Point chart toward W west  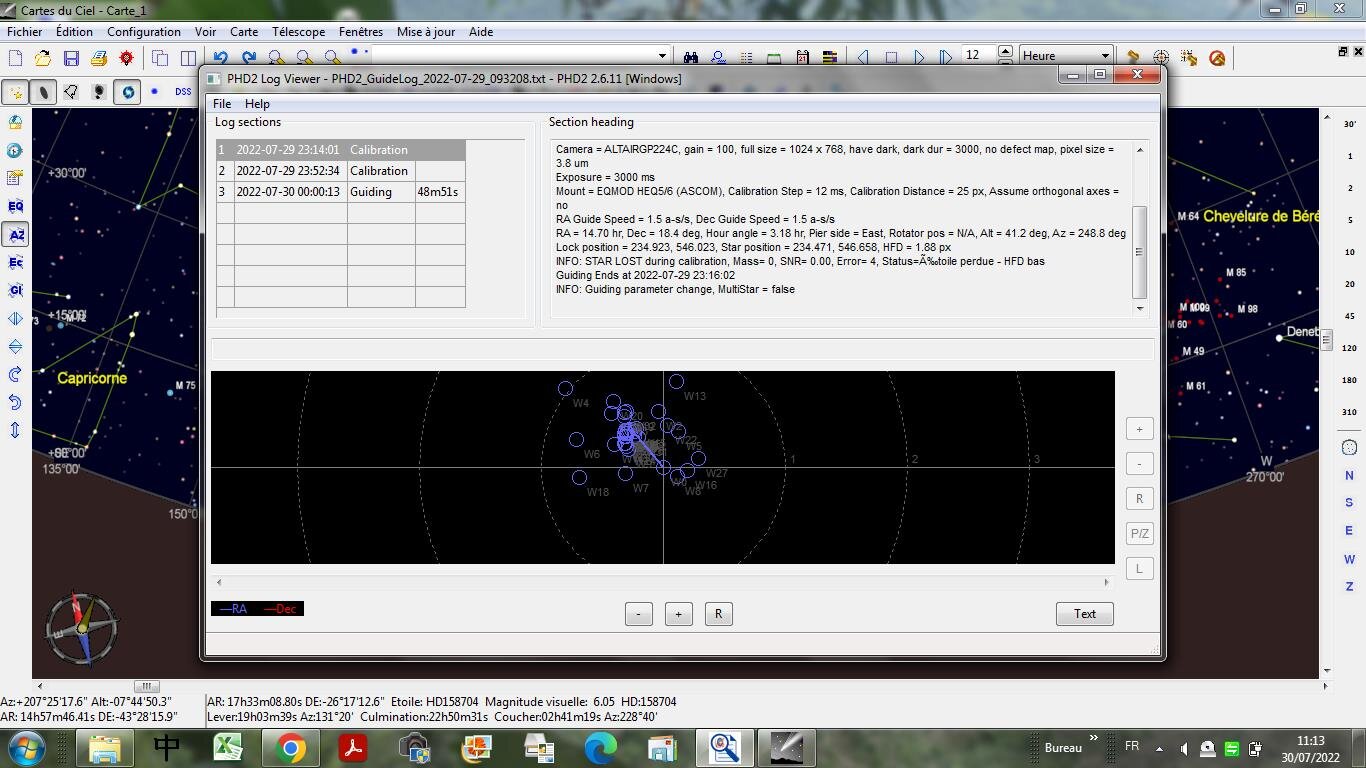(1349, 559)
